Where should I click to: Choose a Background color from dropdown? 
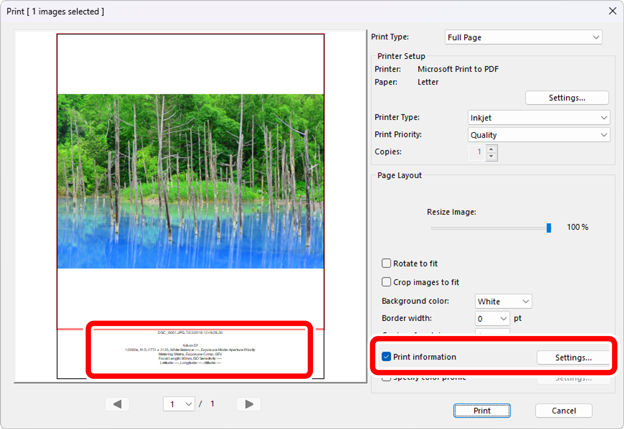click(504, 301)
